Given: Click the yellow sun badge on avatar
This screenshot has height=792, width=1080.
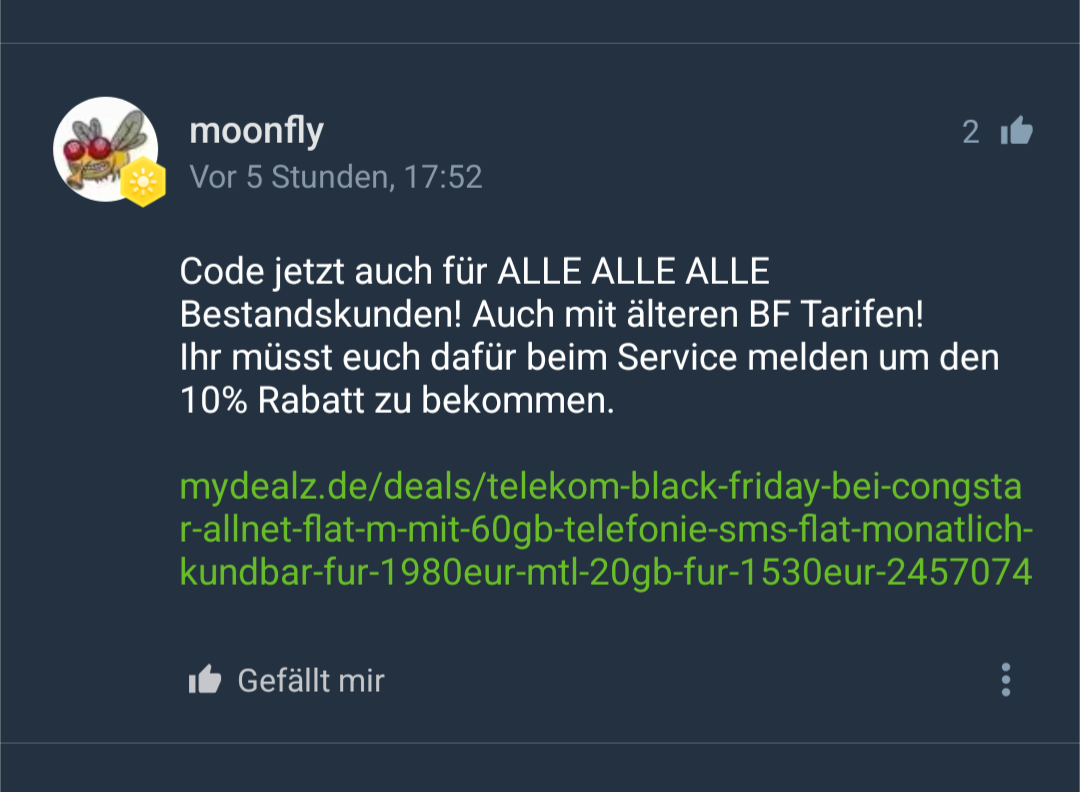Looking at the screenshot, I should pyautogui.click(x=143, y=182).
